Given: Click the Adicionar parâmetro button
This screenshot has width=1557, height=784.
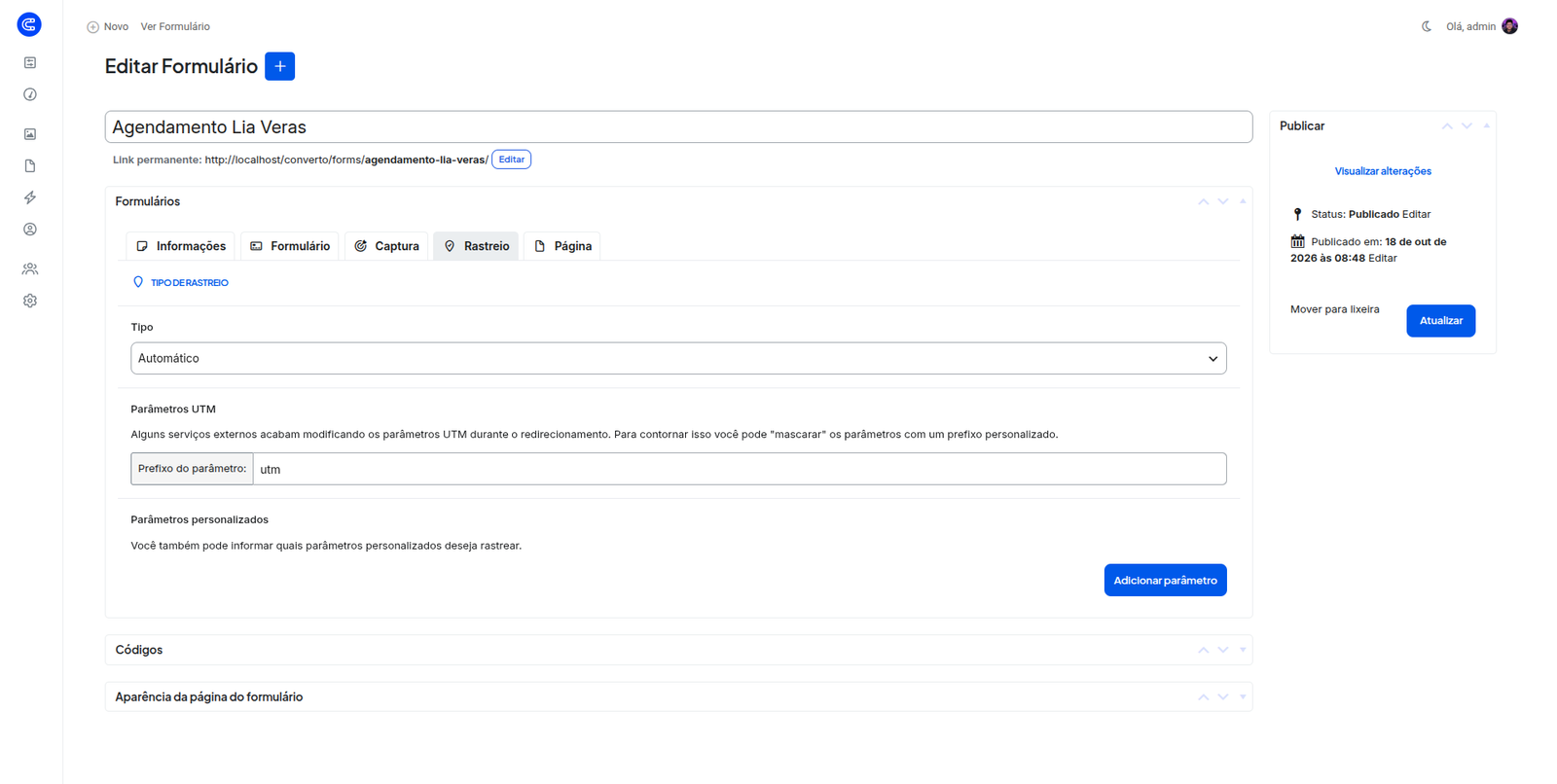Looking at the screenshot, I should pyautogui.click(x=1165, y=581).
